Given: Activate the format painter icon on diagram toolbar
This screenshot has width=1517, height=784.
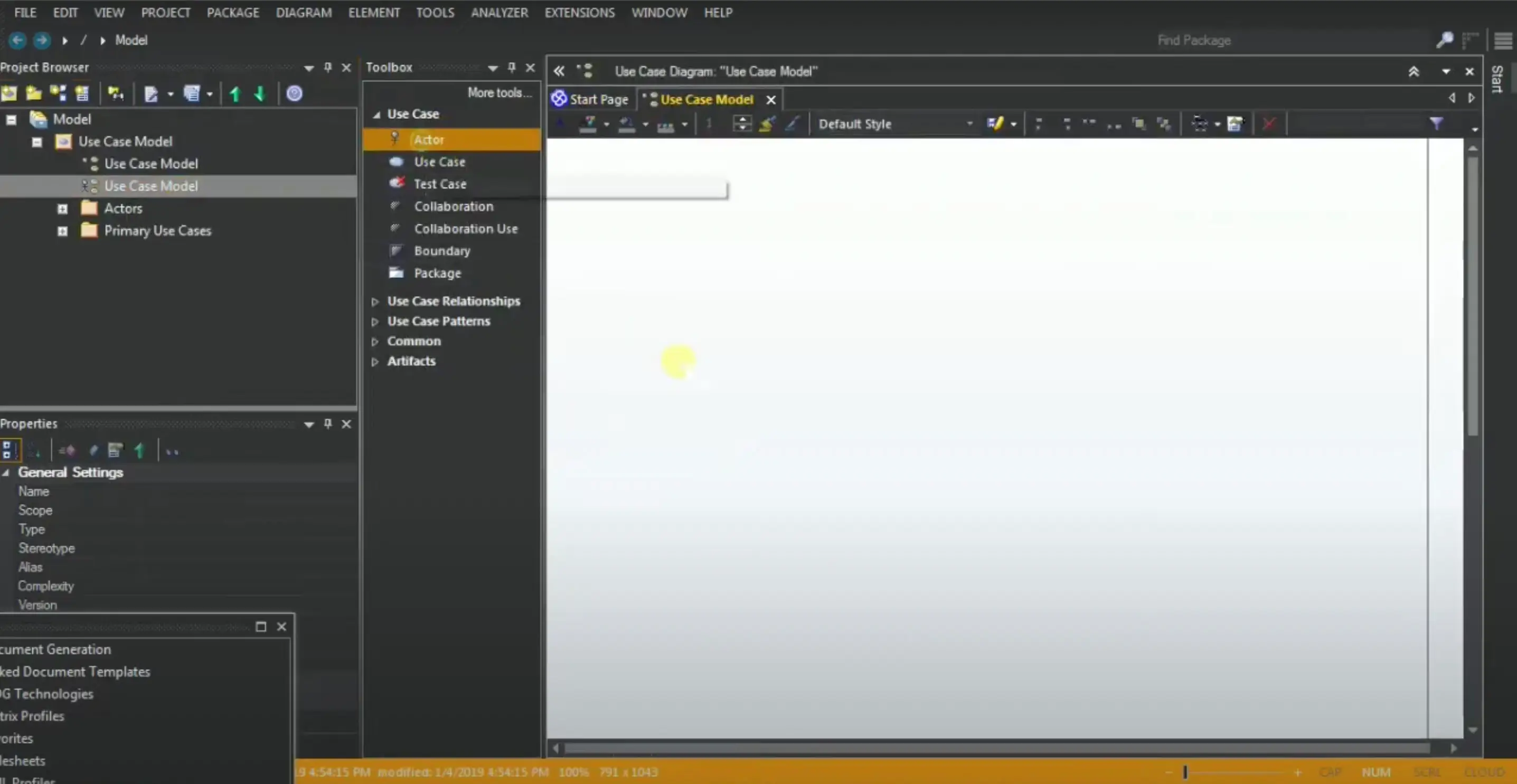Looking at the screenshot, I should pos(767,124).
